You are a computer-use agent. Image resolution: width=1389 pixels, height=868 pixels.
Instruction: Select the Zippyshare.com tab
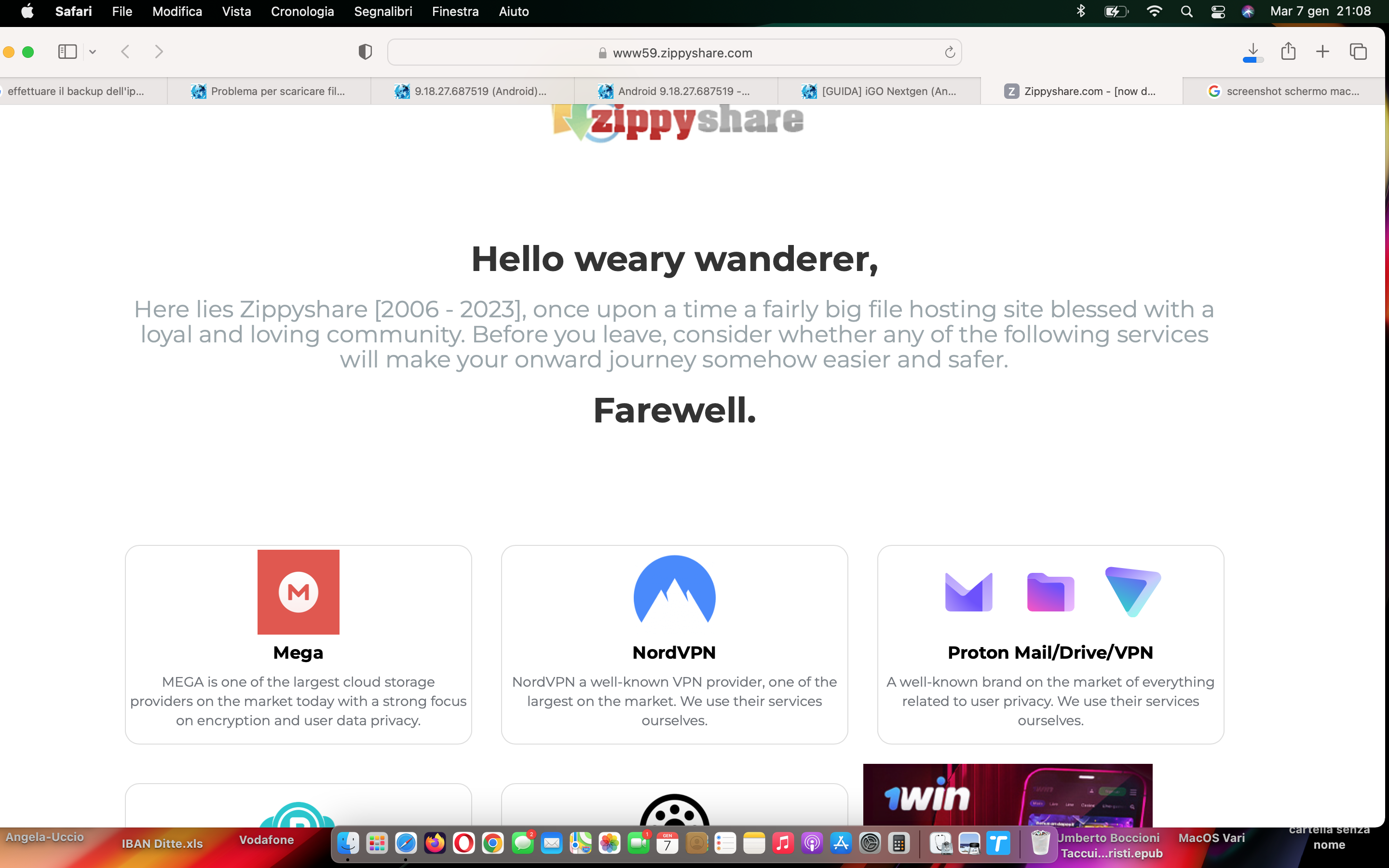(x=1081, y=91)
